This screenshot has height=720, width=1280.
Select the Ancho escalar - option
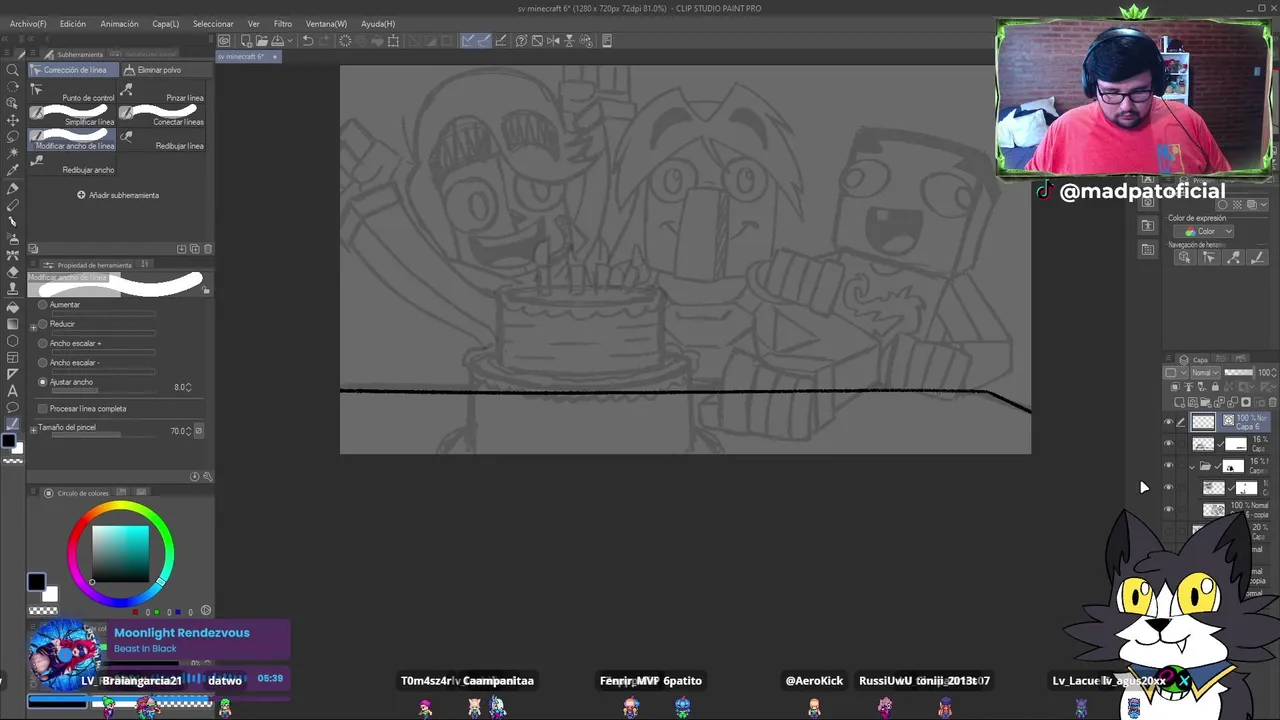[42, 363]
